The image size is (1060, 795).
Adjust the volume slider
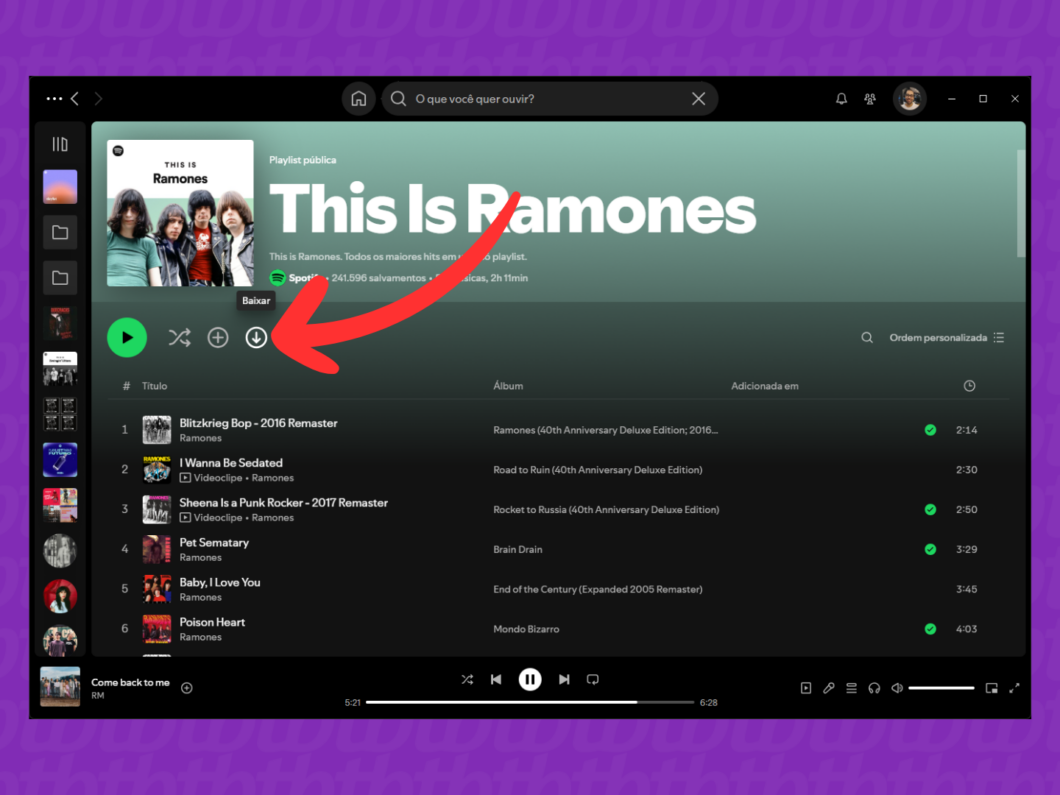(940, 688)
